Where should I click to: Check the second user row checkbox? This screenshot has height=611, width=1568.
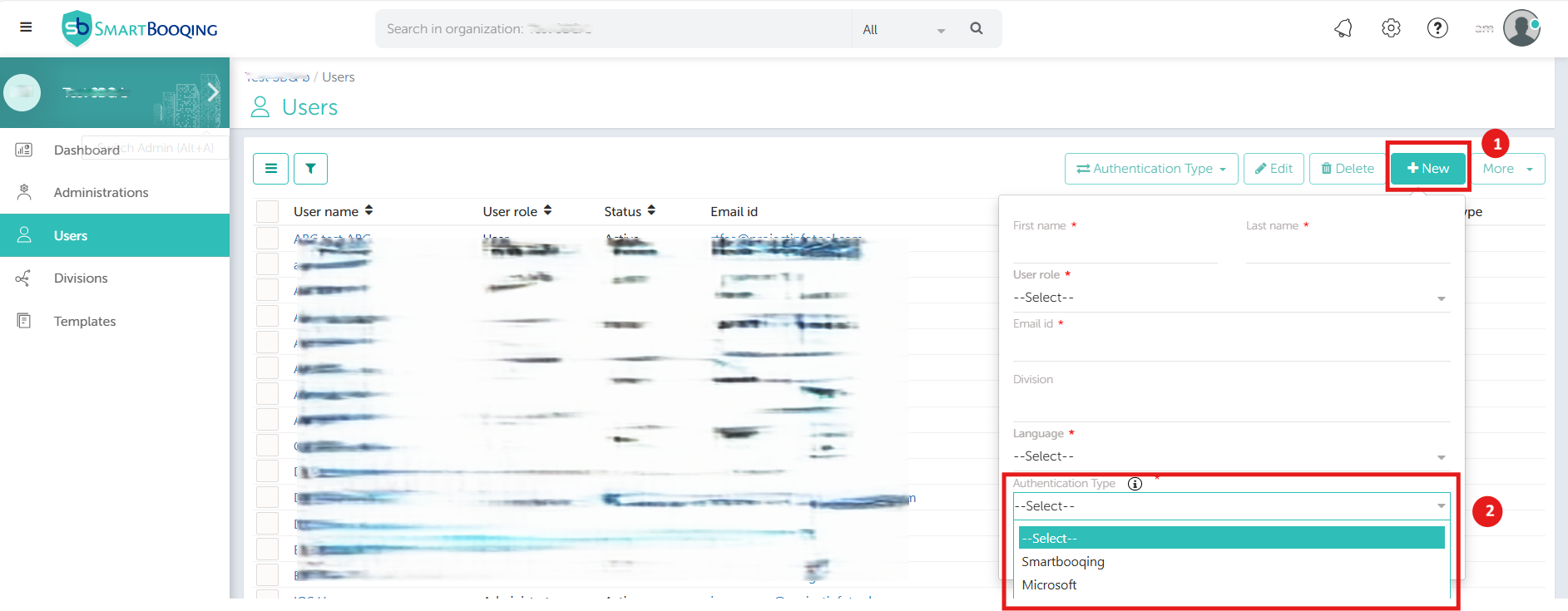(x=267, y=264)
